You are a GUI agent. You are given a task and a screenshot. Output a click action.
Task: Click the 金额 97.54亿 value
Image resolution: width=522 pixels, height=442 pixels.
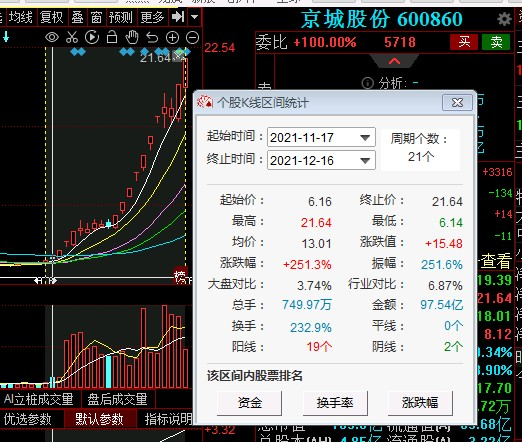click(x=441, y=305)
